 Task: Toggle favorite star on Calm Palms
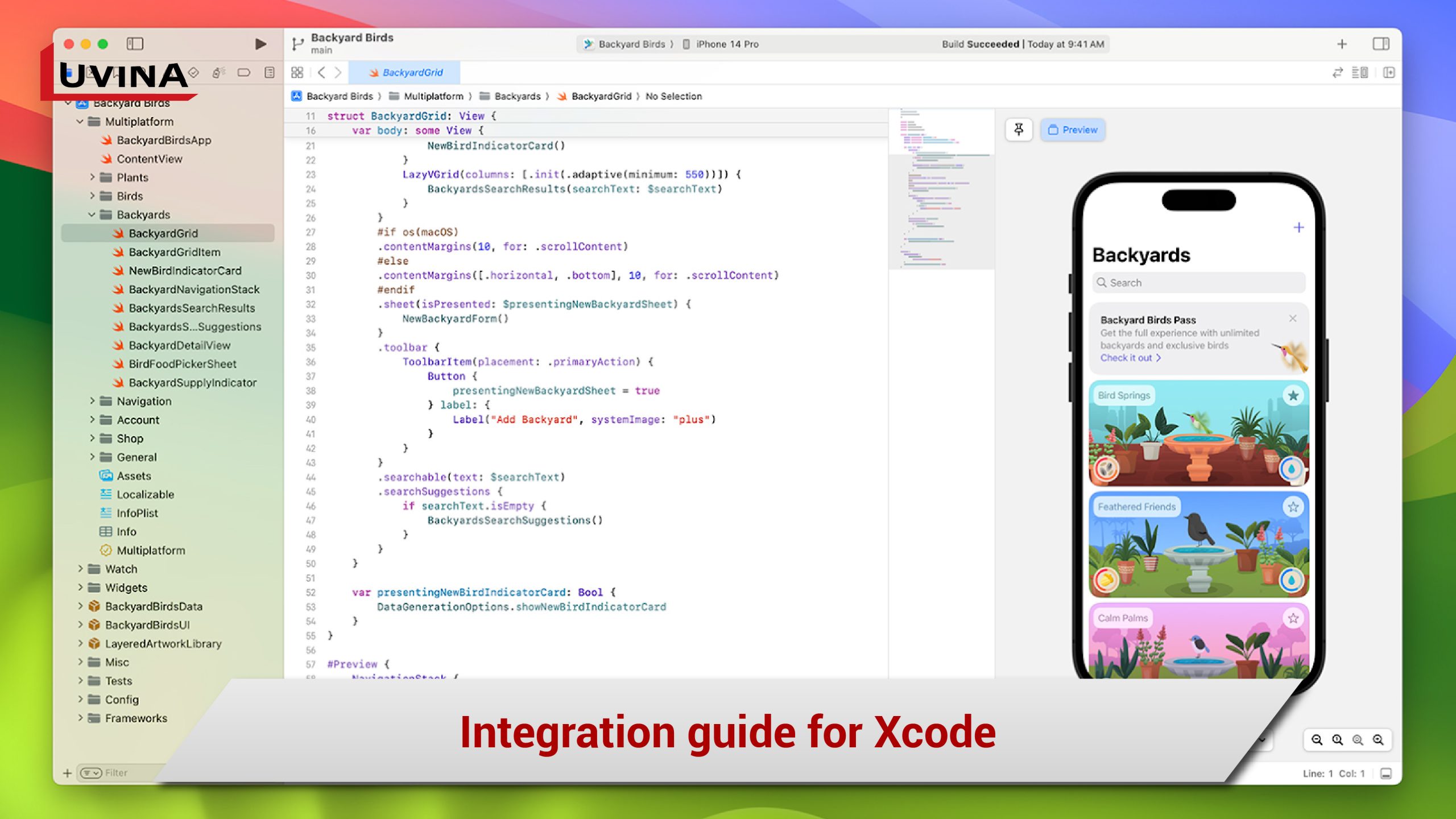(1293, 618)
